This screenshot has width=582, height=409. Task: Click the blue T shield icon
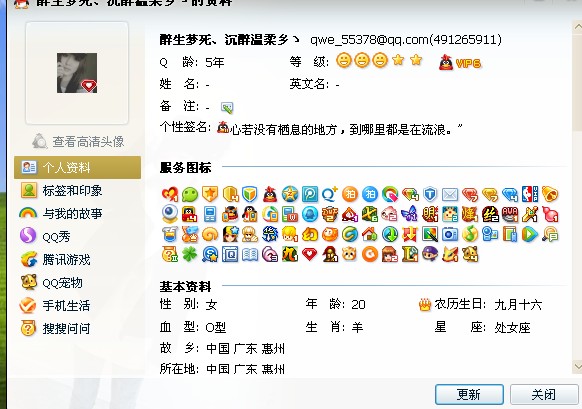point(430,194)
